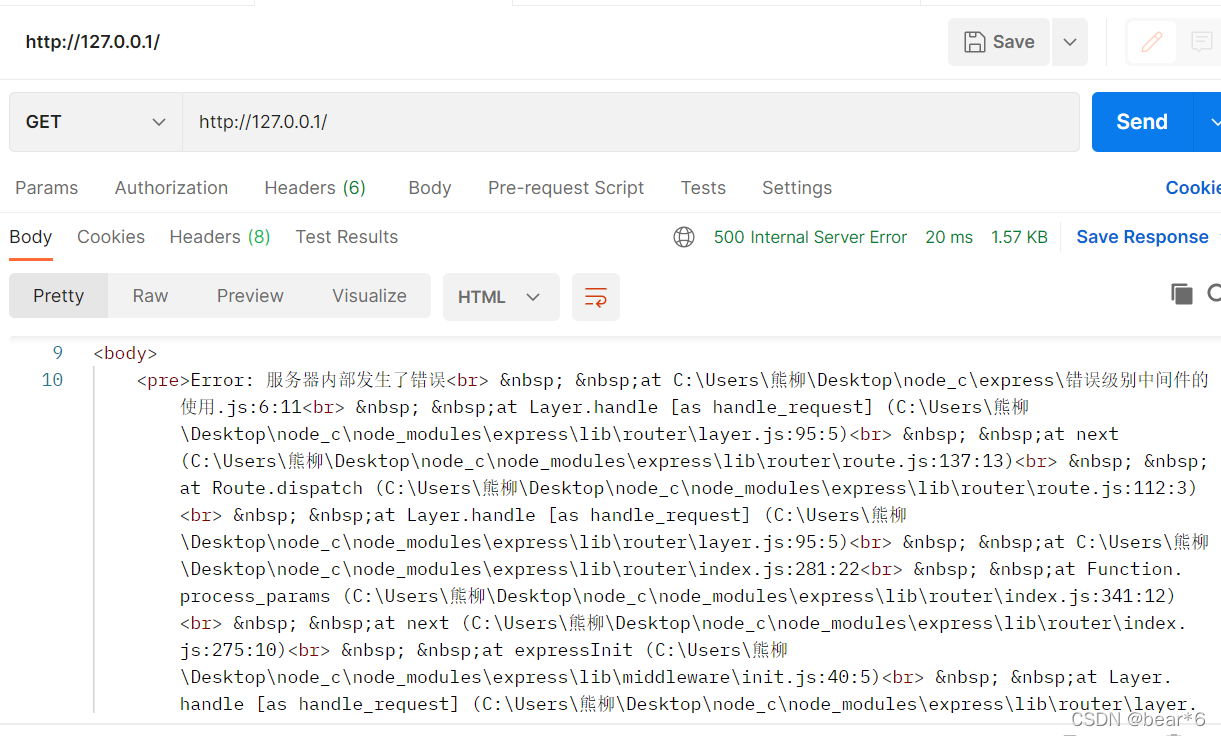Click the globe network icon
The image size is (1221, 736).
click(x=684, y=237)
